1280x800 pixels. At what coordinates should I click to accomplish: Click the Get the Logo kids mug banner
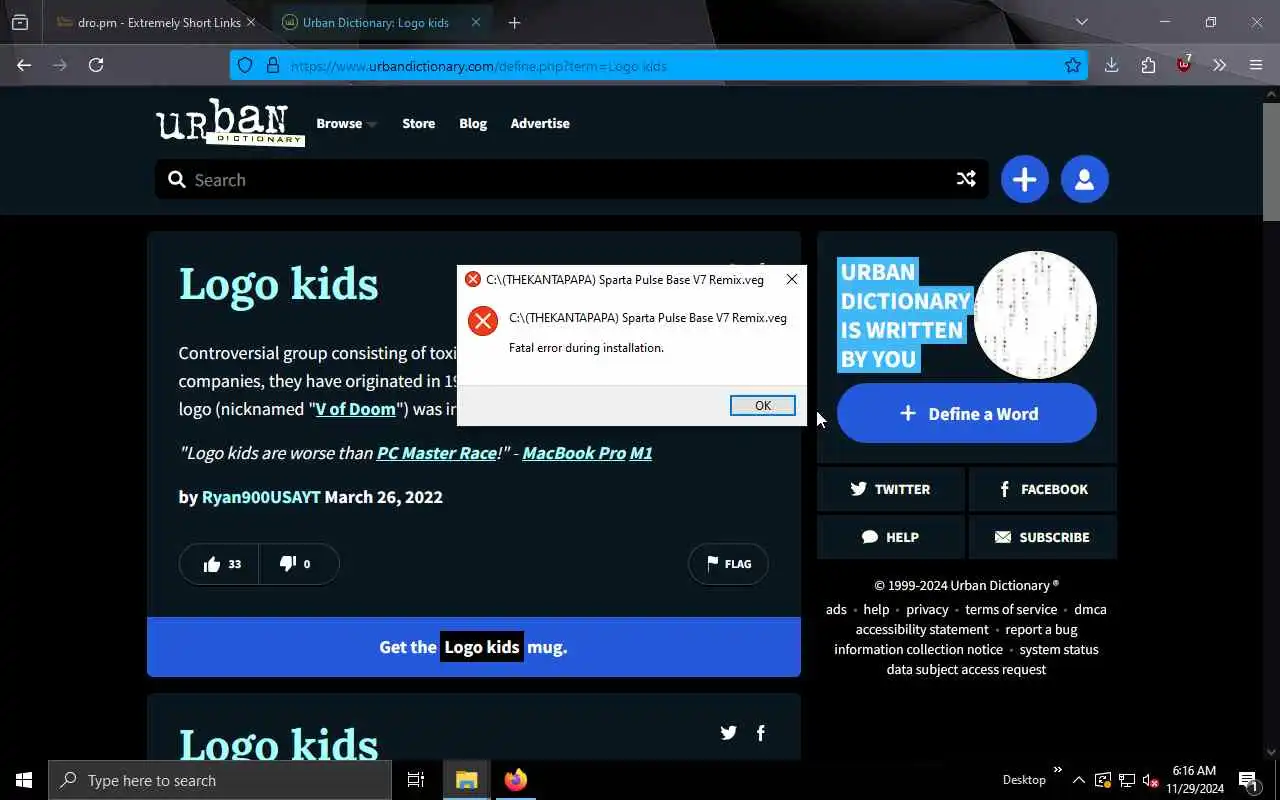pyautogui.click(x=474, y=647)
